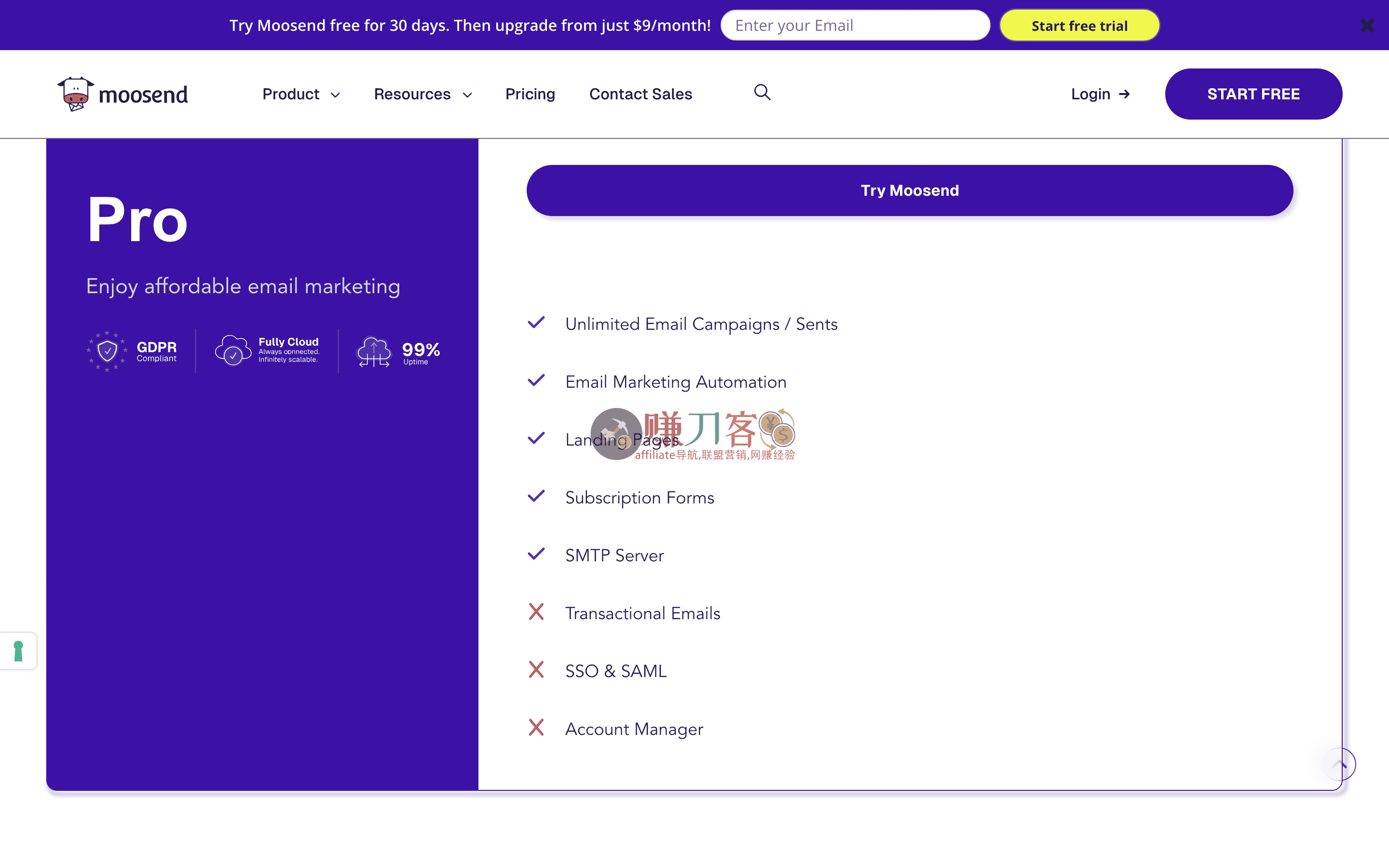Expand the Resources dropdown menu
1389x868 pixels.
click(422, 94)
